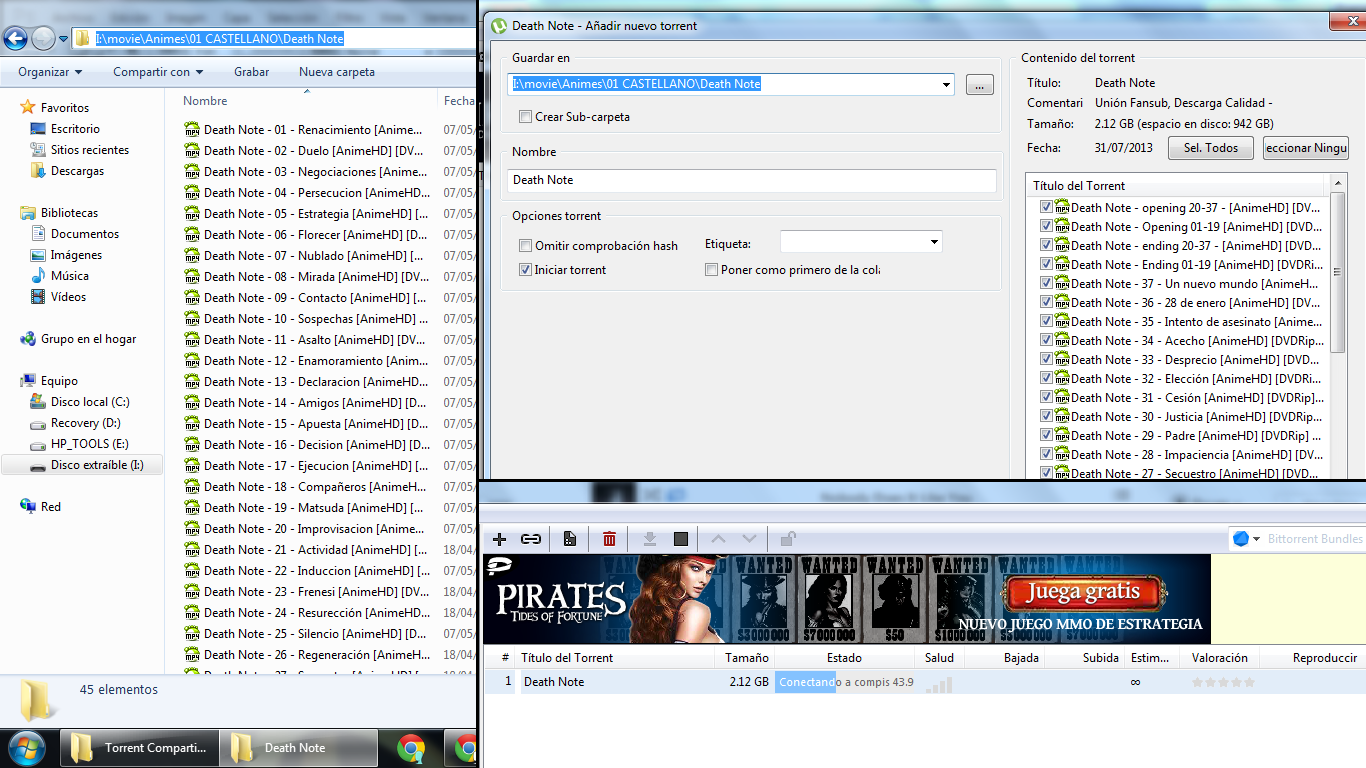This screenshot has height=768, width=1366.
Task: Open Google Chrome from the taskbar
Action: (x=409, y=747)
